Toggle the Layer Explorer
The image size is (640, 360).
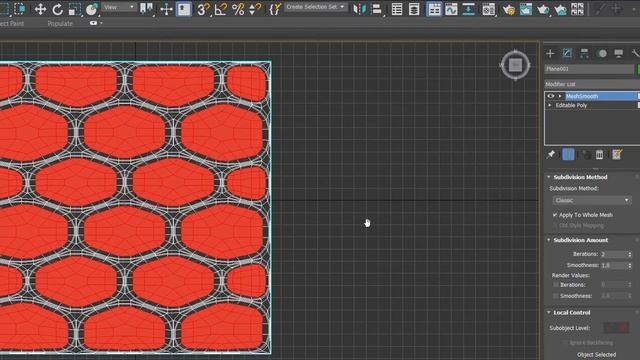tap(414, 9)
